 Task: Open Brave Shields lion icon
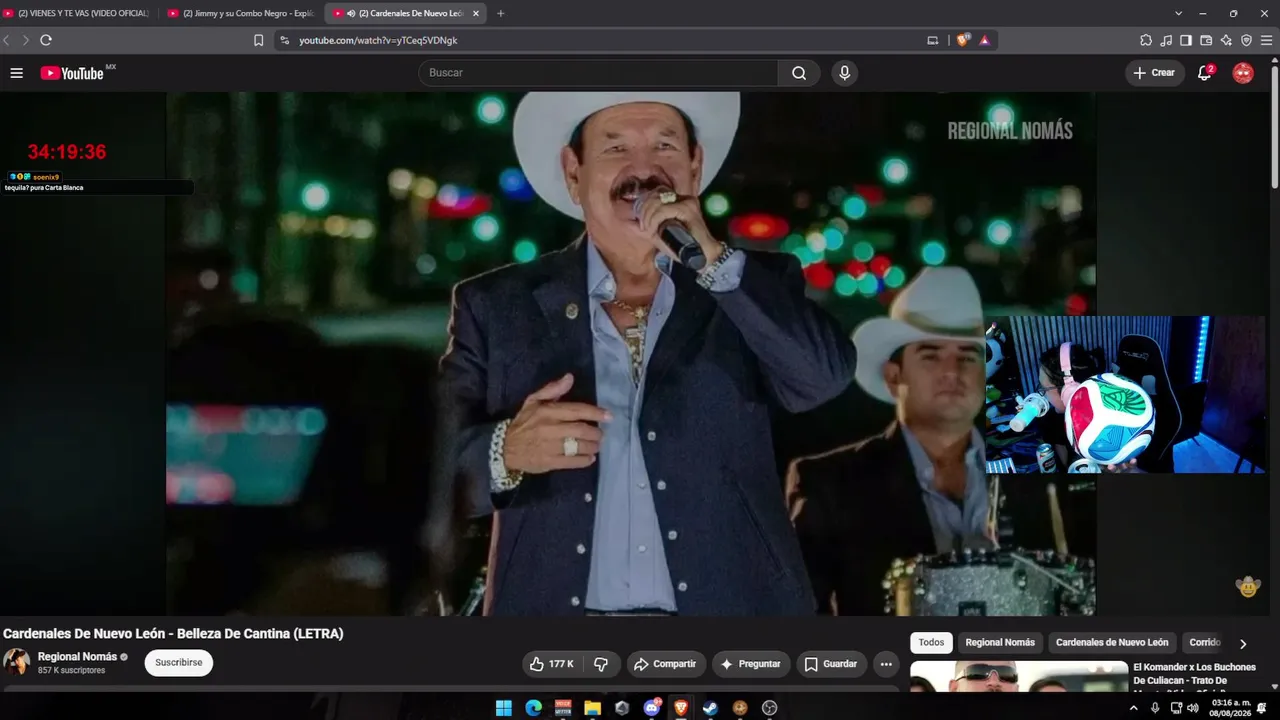click(963, 41)
